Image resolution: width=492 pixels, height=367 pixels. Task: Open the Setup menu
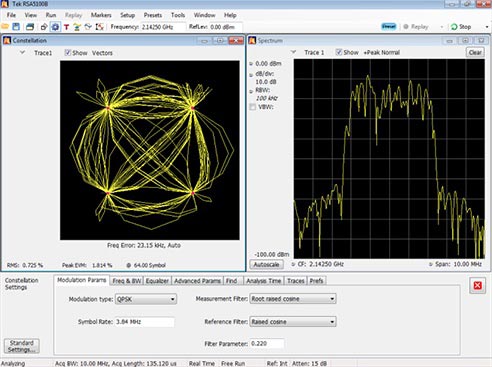127,15
